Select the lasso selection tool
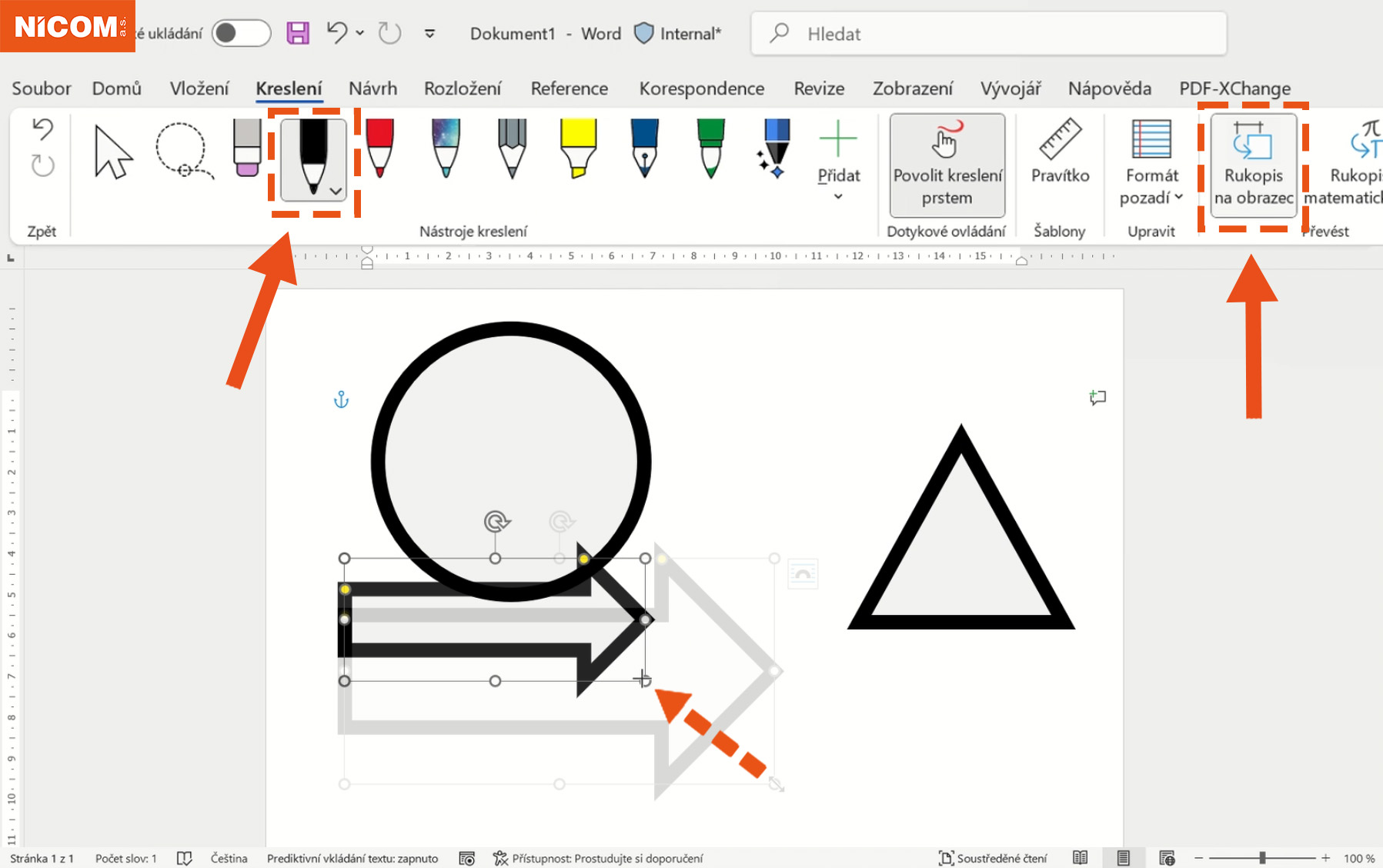 182,150
